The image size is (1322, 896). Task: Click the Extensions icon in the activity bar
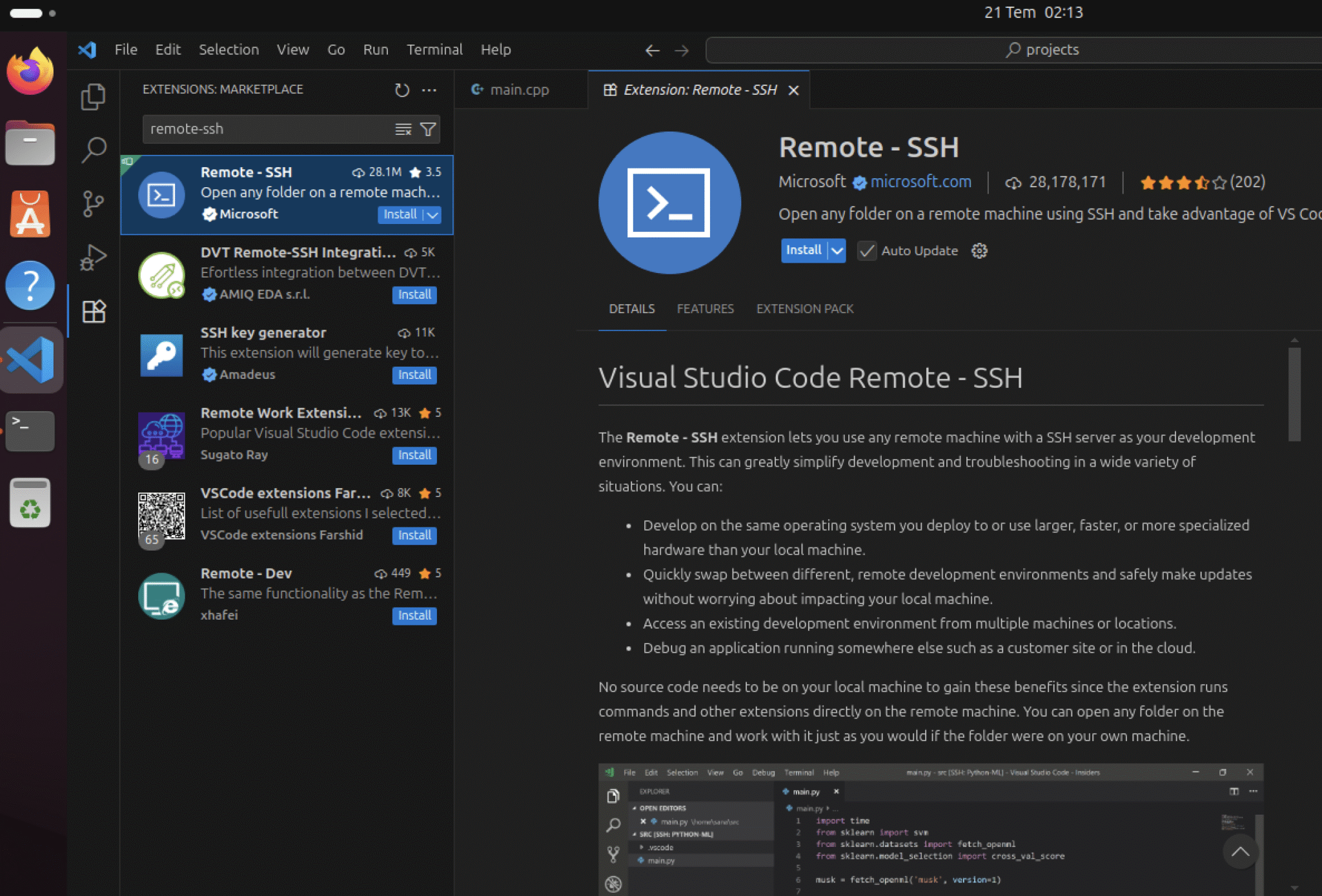tap(94, 311)
